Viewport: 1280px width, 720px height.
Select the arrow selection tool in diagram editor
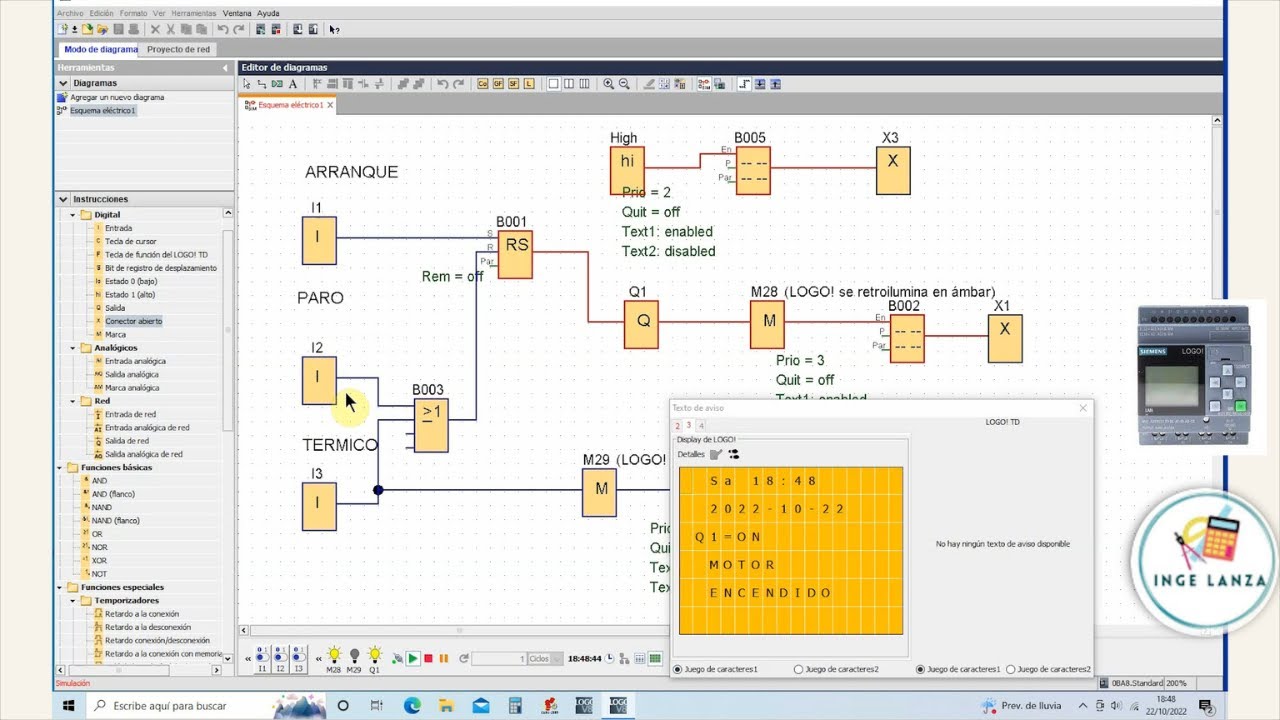pos(248,84)
